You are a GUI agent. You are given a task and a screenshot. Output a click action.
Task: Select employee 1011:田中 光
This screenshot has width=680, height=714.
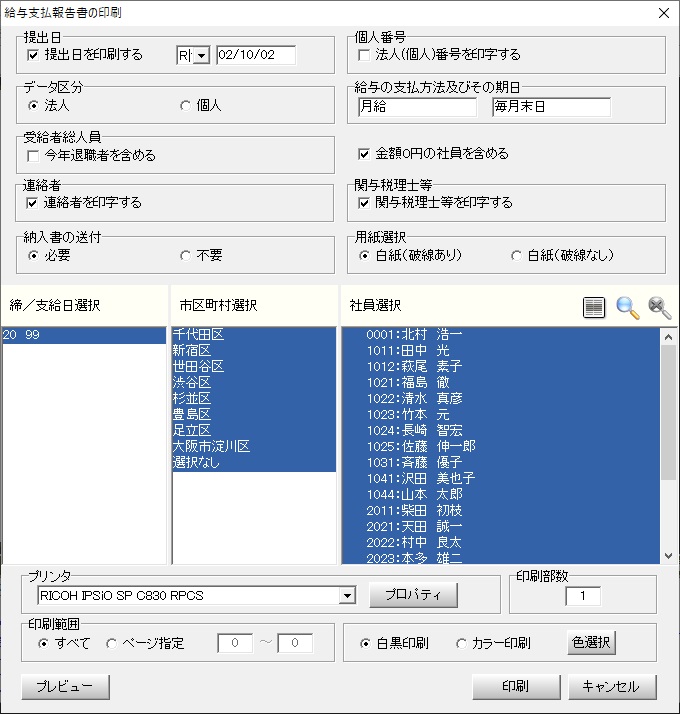pos(501,351)
